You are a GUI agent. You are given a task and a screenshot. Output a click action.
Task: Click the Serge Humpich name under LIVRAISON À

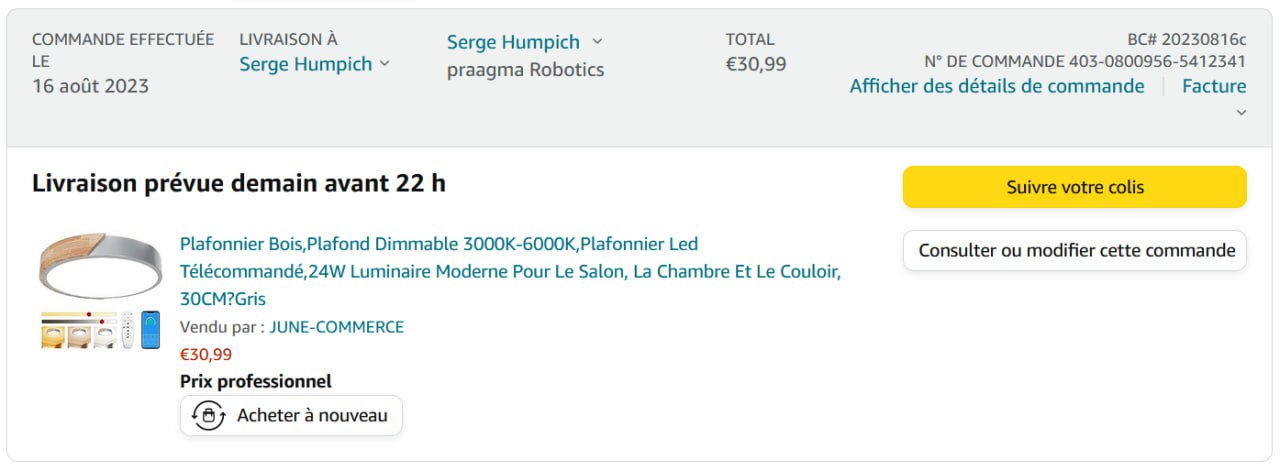pos(305,64)
